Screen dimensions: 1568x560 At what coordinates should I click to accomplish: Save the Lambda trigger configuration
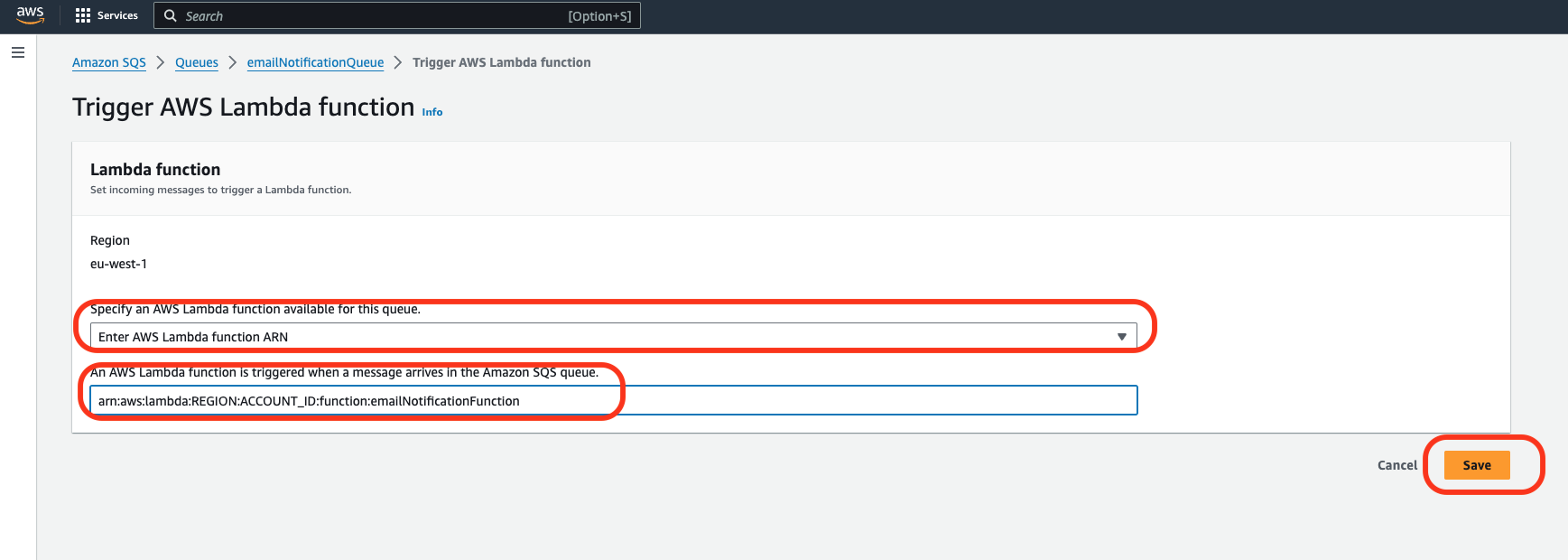[x=1477, y=465]
